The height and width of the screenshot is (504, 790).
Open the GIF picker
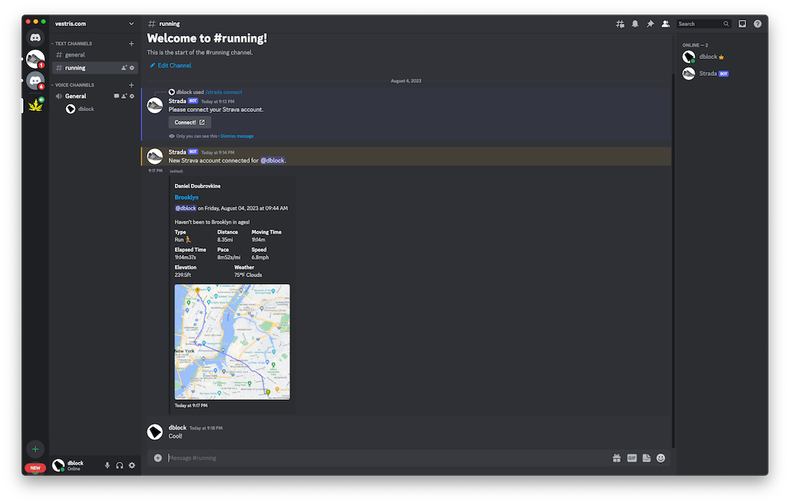(x=632, y=458)
